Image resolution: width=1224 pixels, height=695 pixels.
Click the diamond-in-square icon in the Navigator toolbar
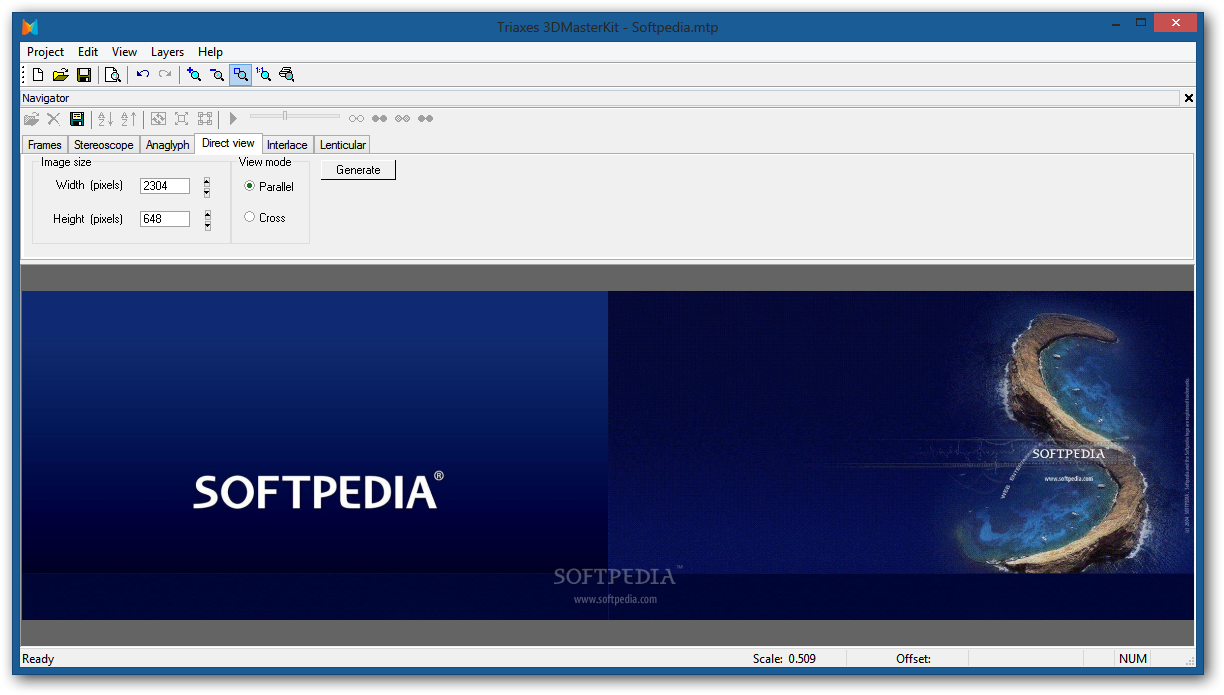[158, 119]
